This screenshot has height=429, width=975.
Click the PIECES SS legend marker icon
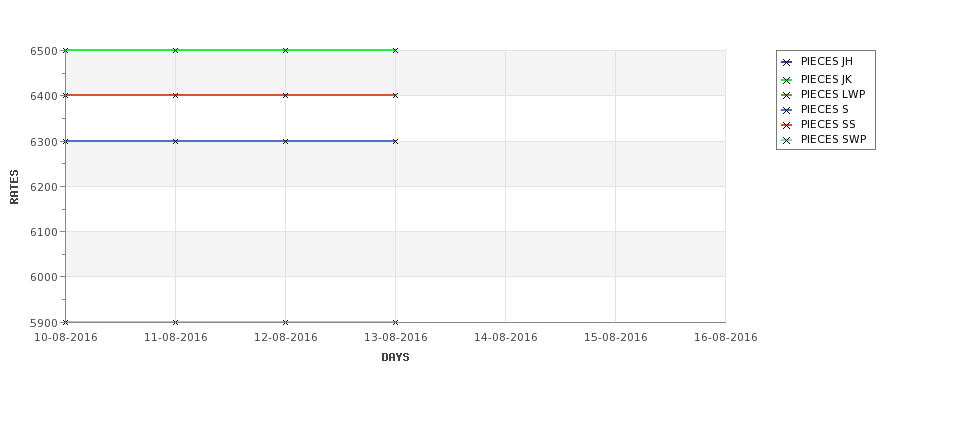click(x=787, y=125)
